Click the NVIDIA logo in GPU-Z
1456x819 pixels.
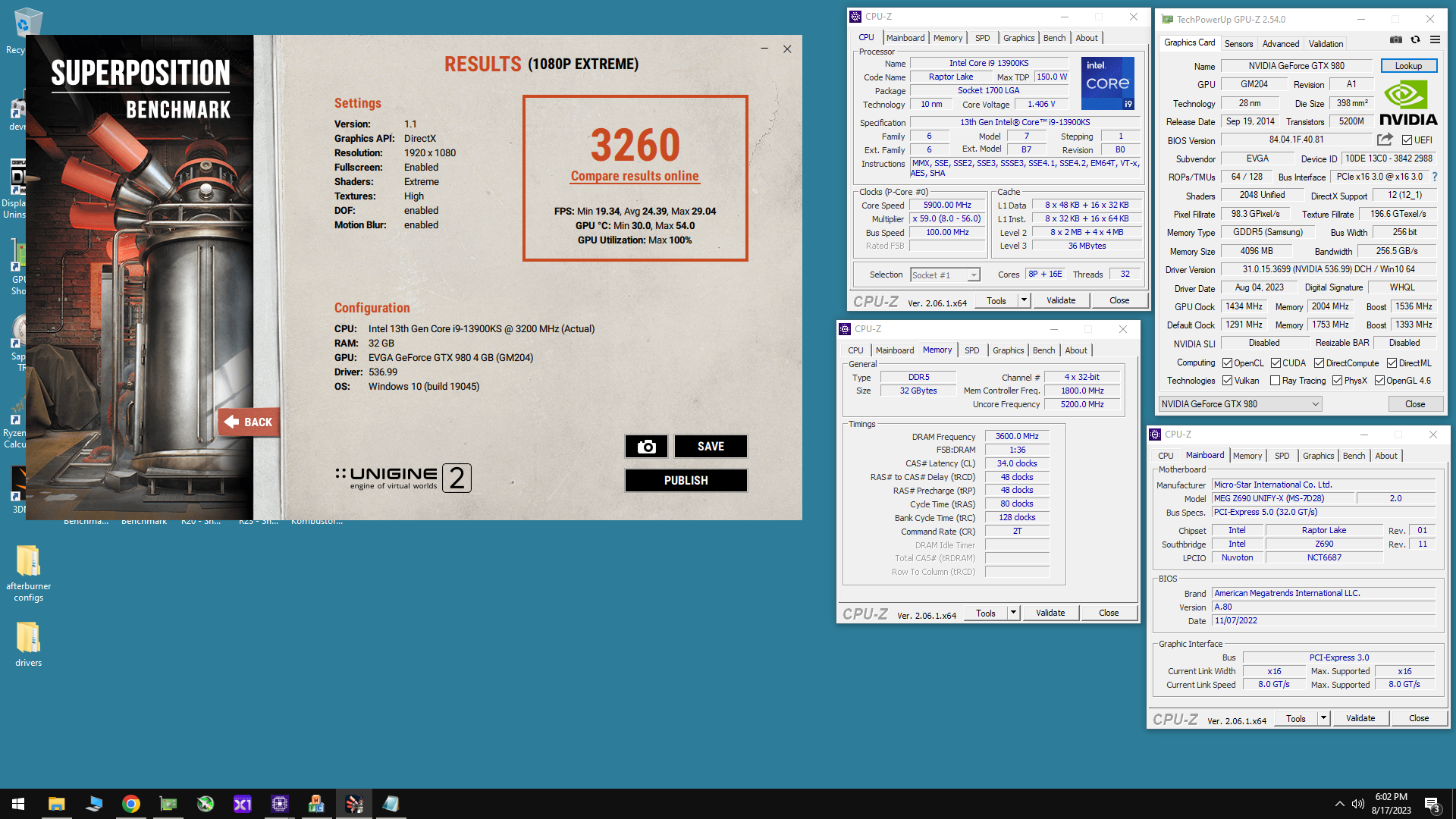tap(1408, 104)
